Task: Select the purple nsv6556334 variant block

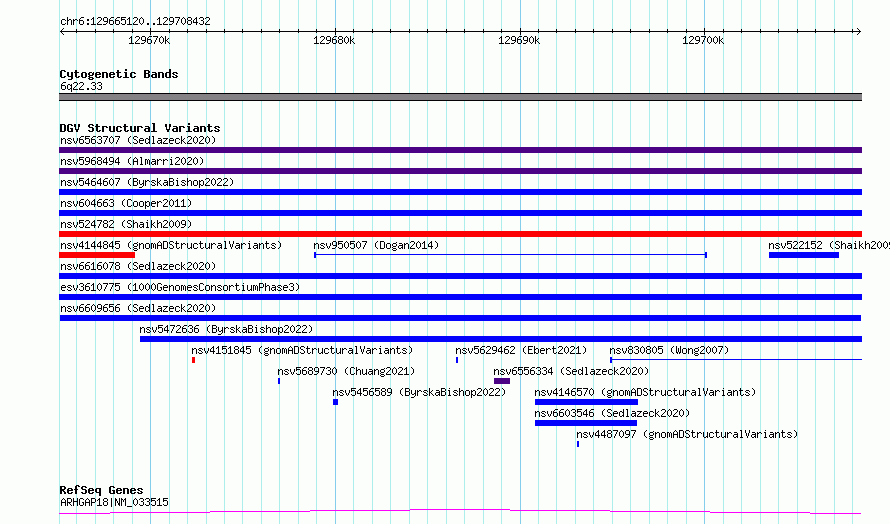Action: [502, 381]
